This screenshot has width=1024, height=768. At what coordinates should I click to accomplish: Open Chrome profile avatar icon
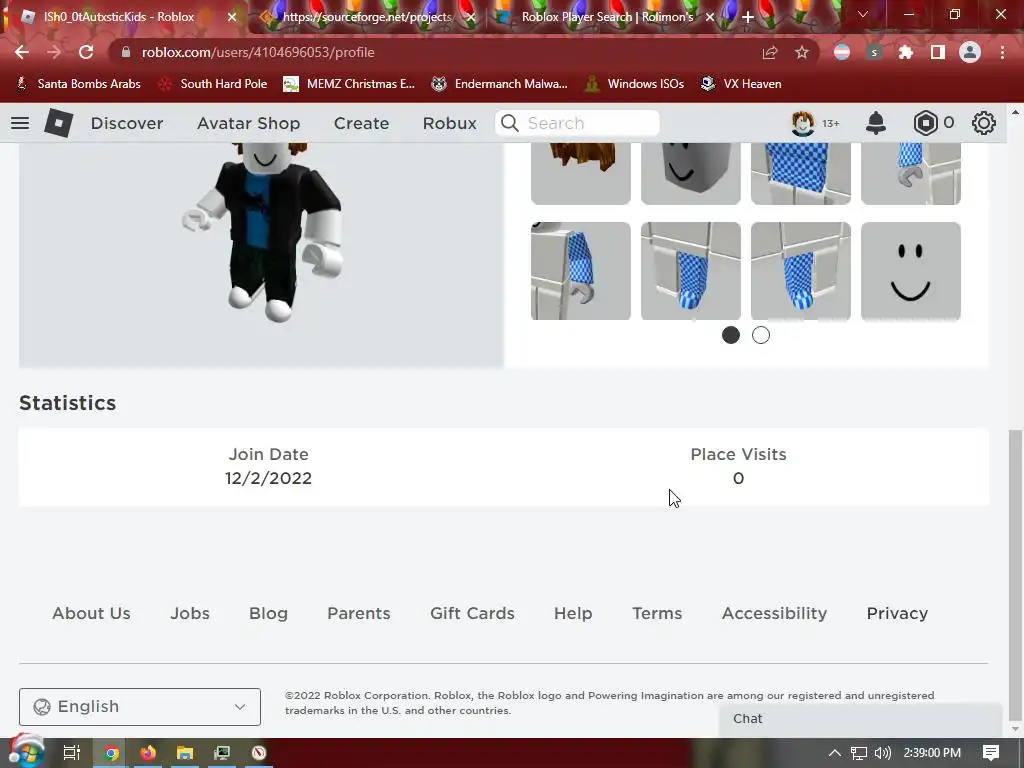(970, 52)
